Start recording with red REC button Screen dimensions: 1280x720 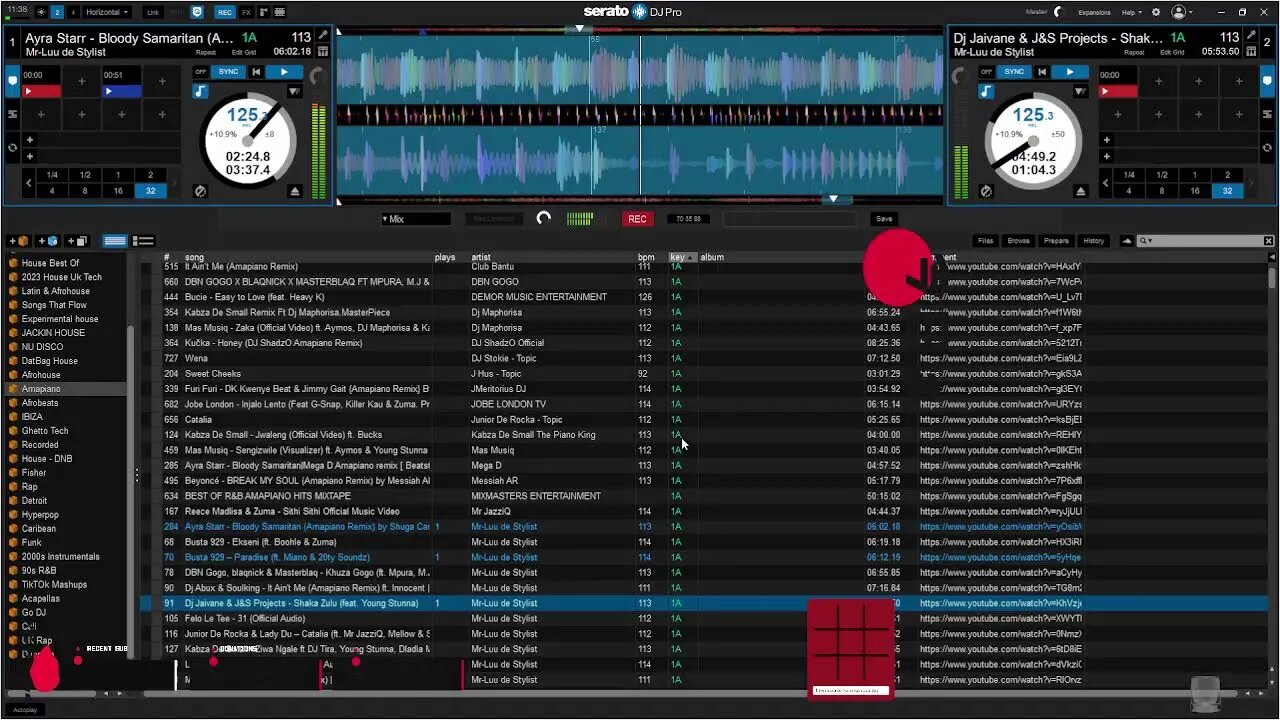tap(637, 219)
